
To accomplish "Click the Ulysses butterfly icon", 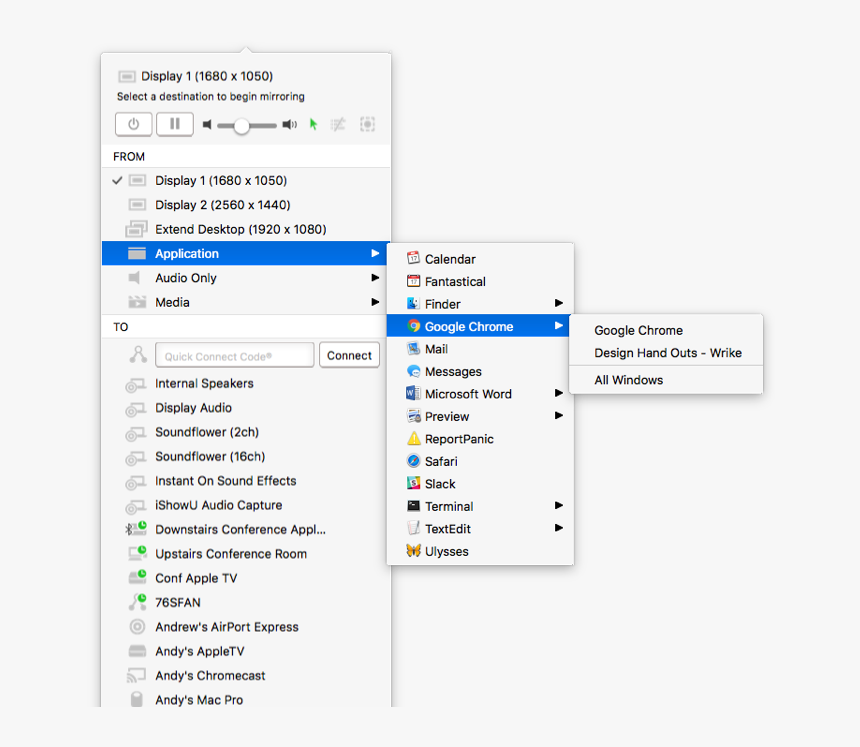I will pyautogui.click(x=414, y=551).
